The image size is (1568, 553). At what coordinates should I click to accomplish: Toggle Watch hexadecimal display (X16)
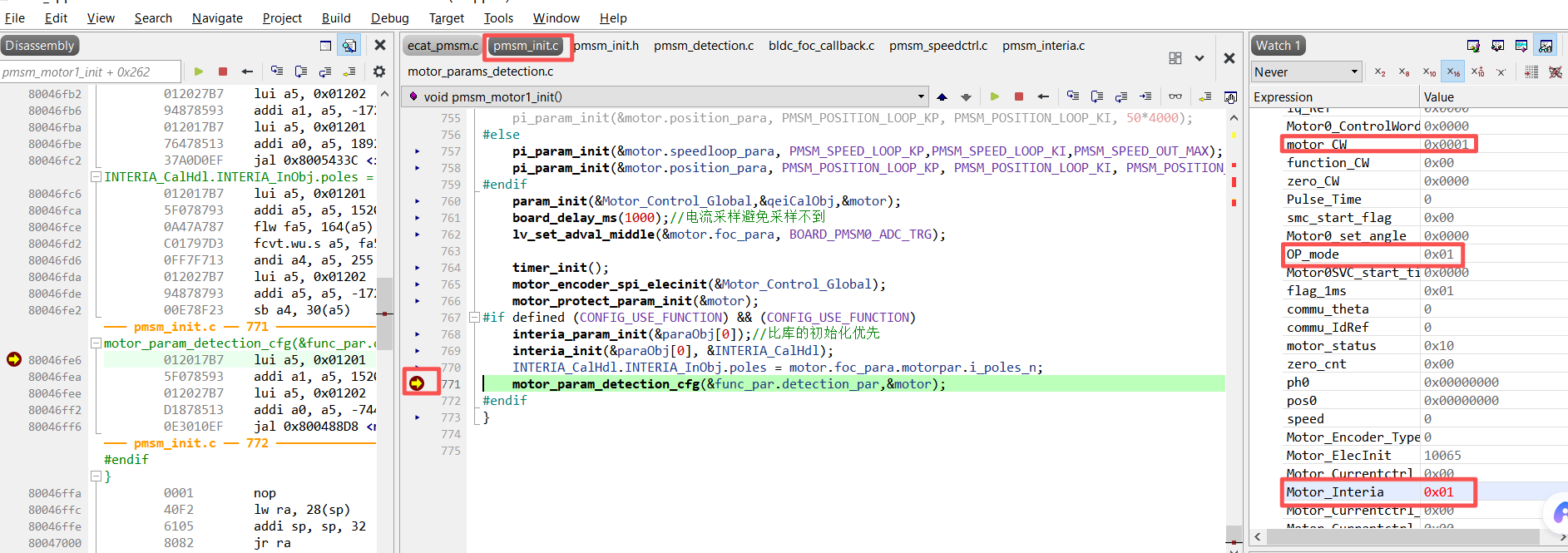pyautogui.click(x=1453, y=72)
